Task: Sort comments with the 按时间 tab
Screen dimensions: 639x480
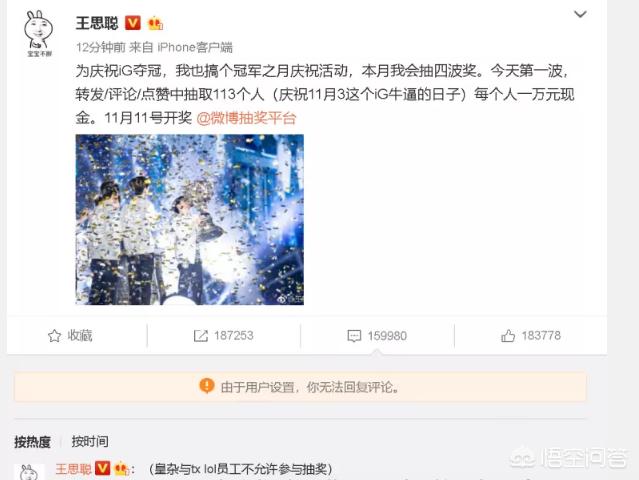Action: tap(90, 441)
